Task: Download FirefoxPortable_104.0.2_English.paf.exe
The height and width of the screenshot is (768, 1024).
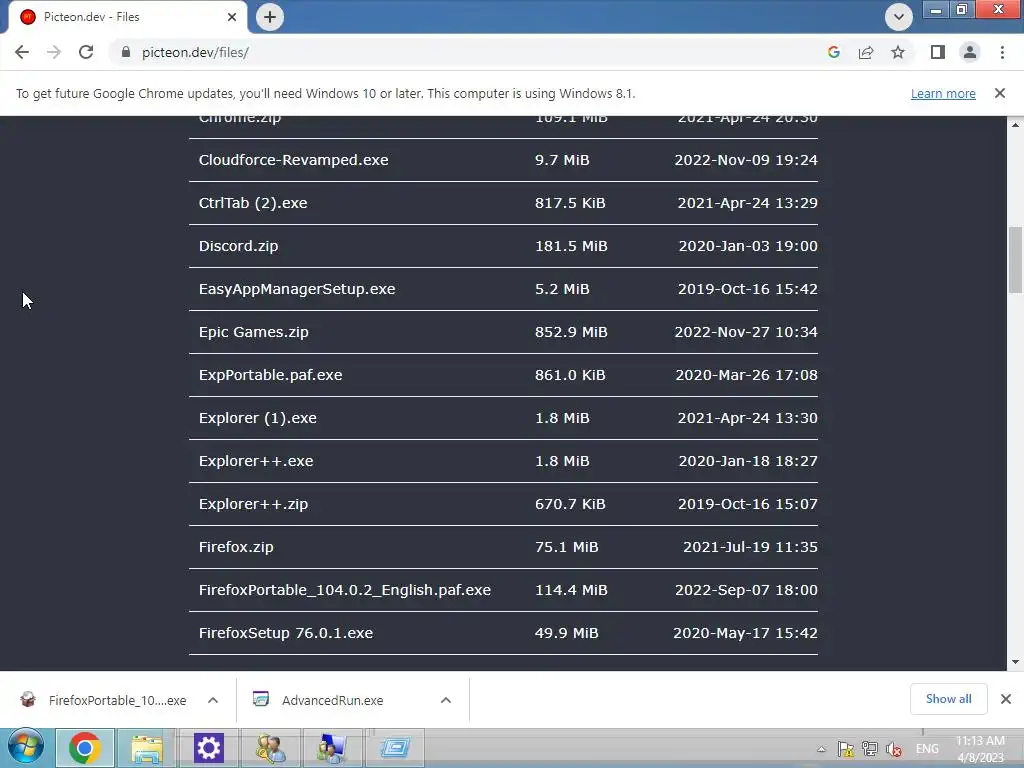Action: click(x=345, y=590)
